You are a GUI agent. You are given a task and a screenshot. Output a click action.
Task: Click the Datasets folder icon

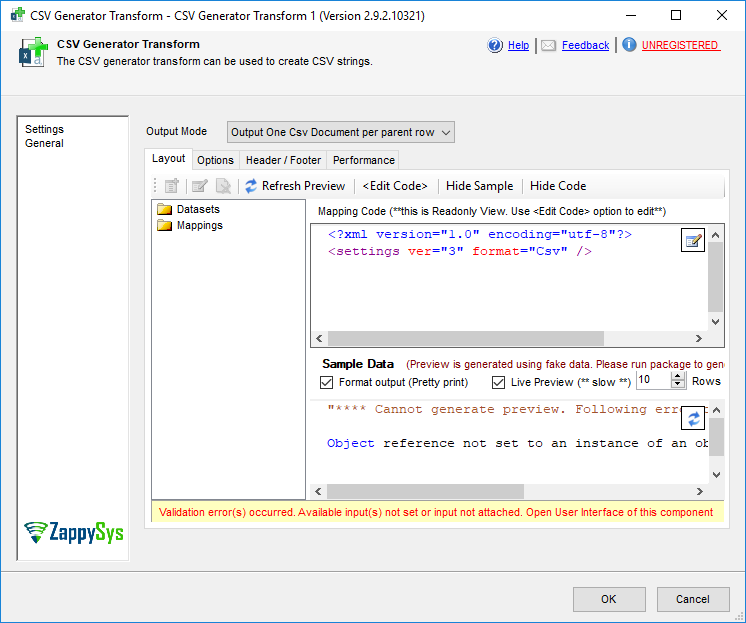coord(164,209)
